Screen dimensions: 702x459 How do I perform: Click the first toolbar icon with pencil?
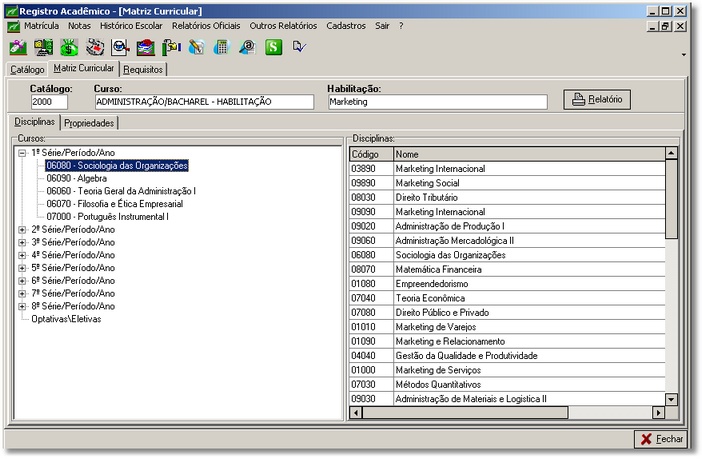18,47
